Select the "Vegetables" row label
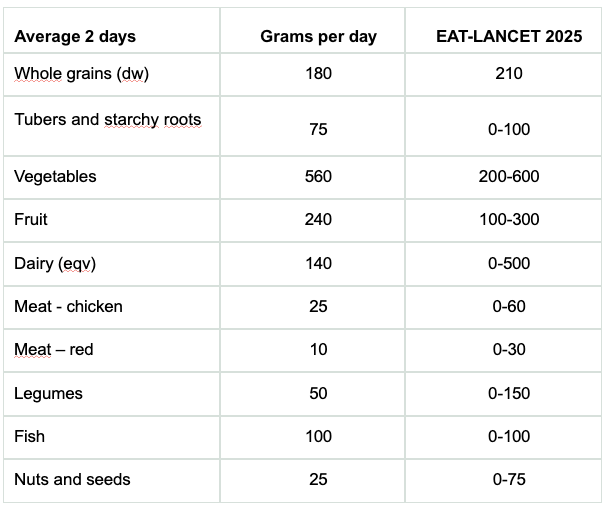This screenshot has height=512, width=609. click(x=56, y=177)
